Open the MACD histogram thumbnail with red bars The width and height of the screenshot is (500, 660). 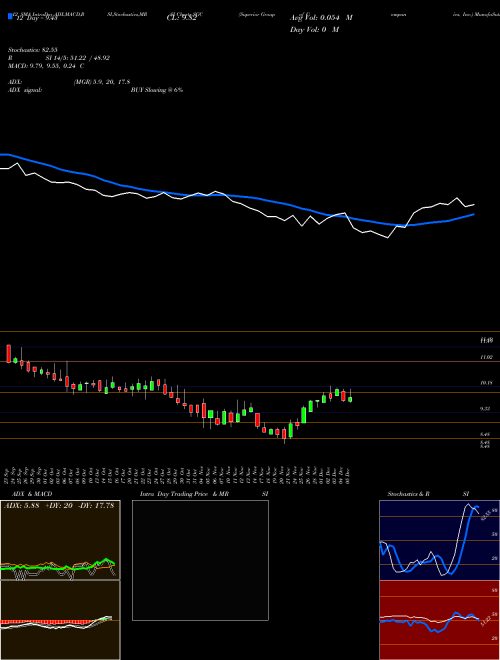tap(60, 620)
